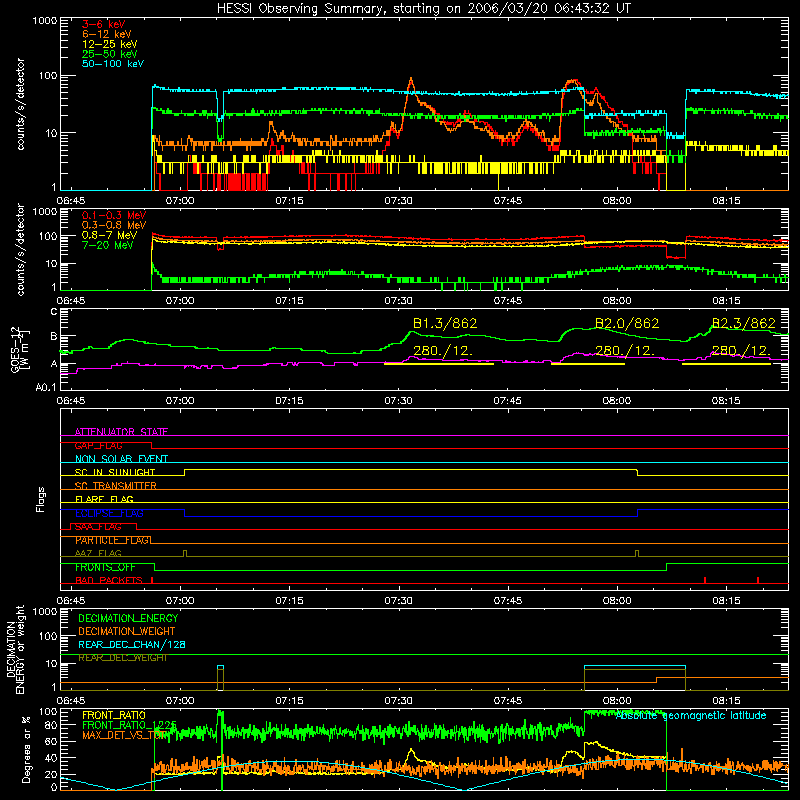Click the 08:00 time tick under the GOES panel
Viewport: 800px width, 800px height.
click(x=617, y=401)
